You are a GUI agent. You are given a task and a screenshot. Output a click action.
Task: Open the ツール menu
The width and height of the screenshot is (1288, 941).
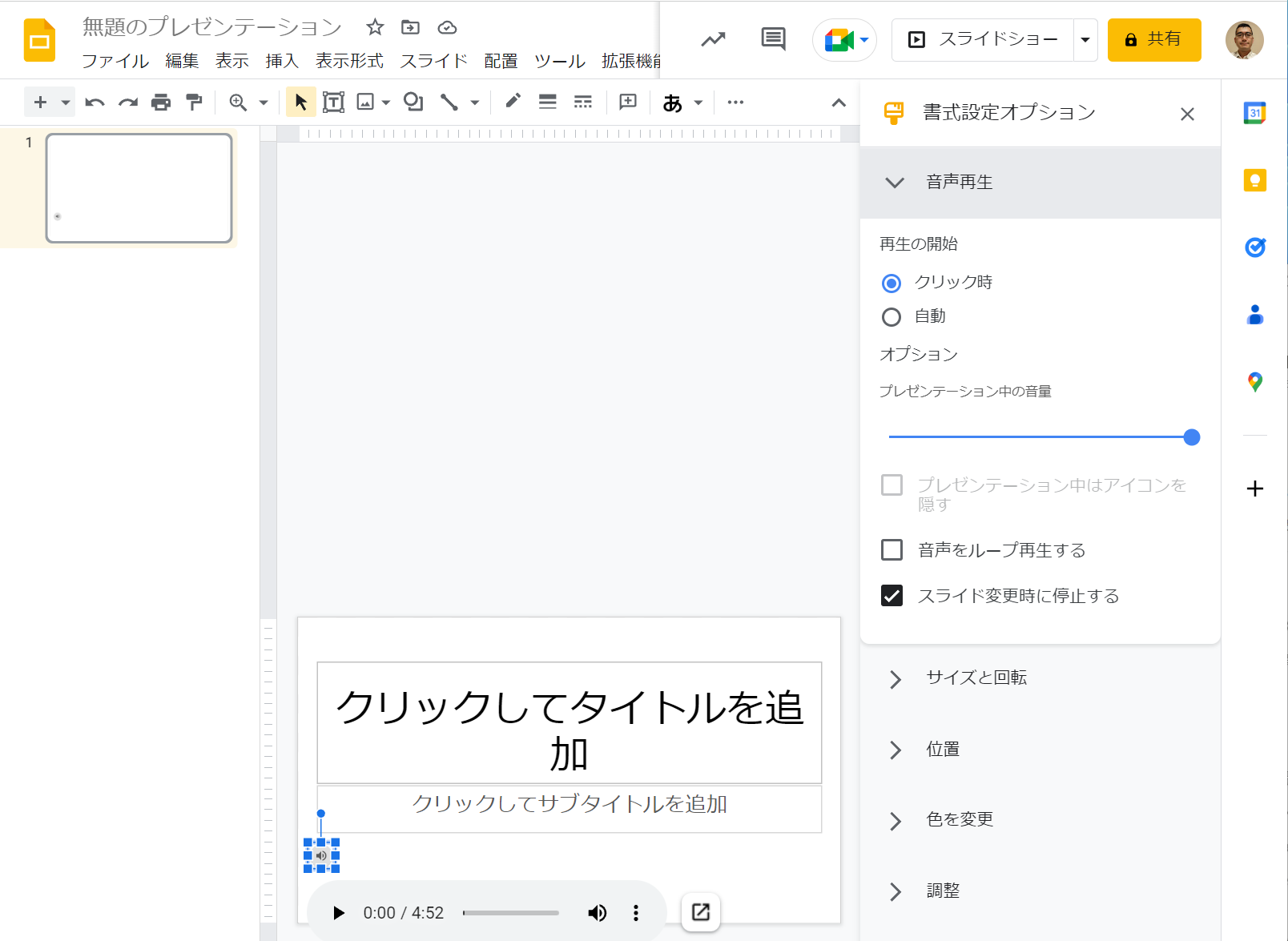[559, 61]
